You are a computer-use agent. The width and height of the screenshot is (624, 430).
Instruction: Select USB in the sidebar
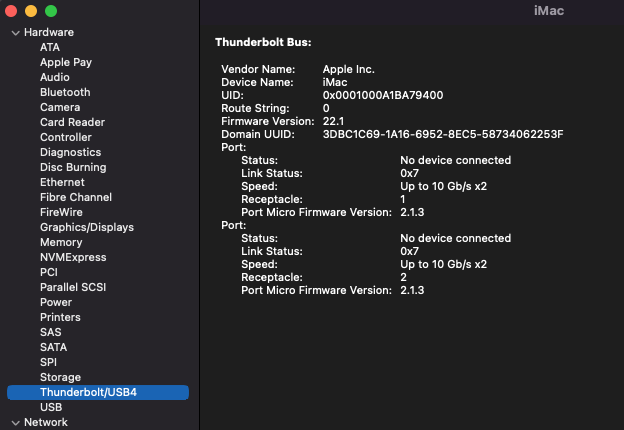(x=51, y=407)
